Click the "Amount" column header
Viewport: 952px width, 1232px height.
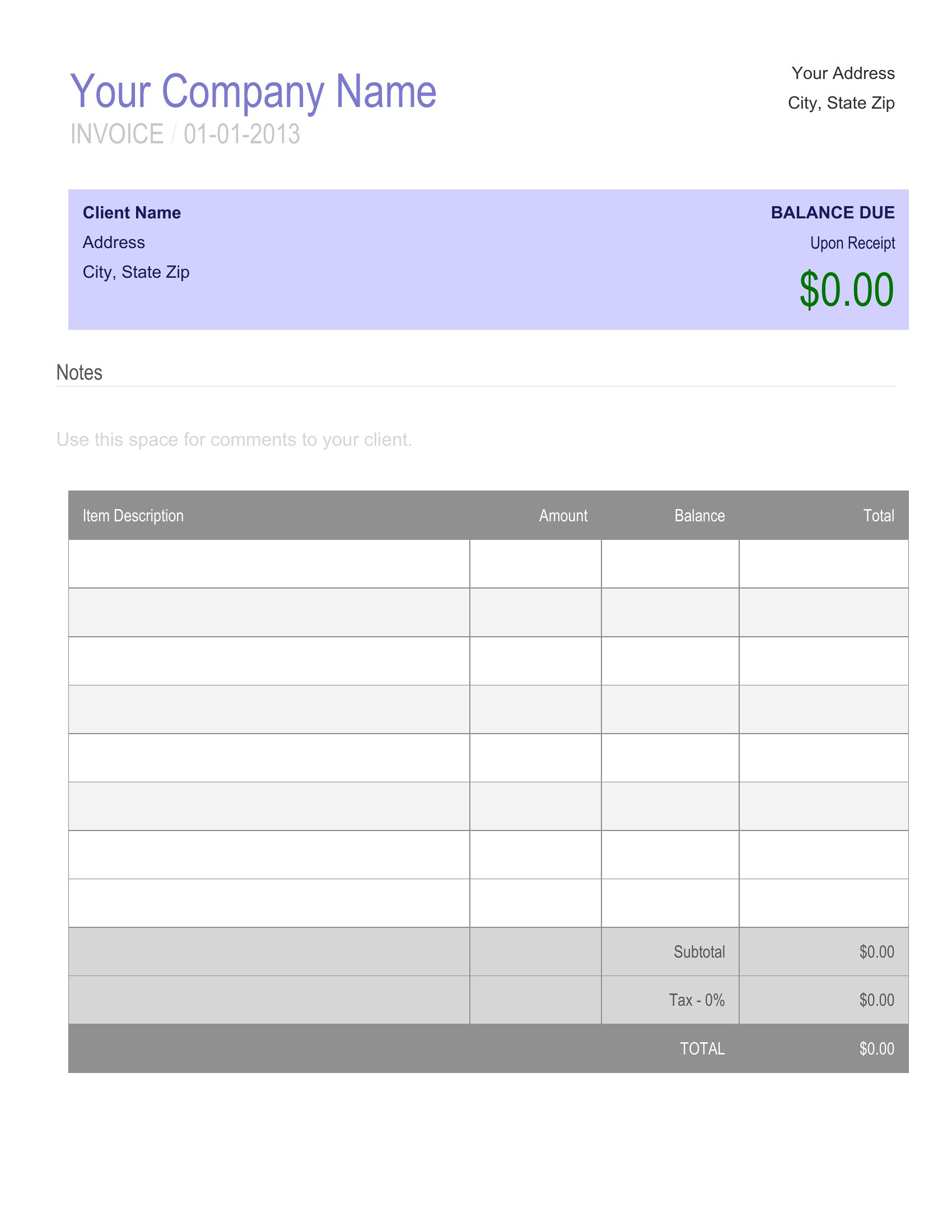[563, 516]
